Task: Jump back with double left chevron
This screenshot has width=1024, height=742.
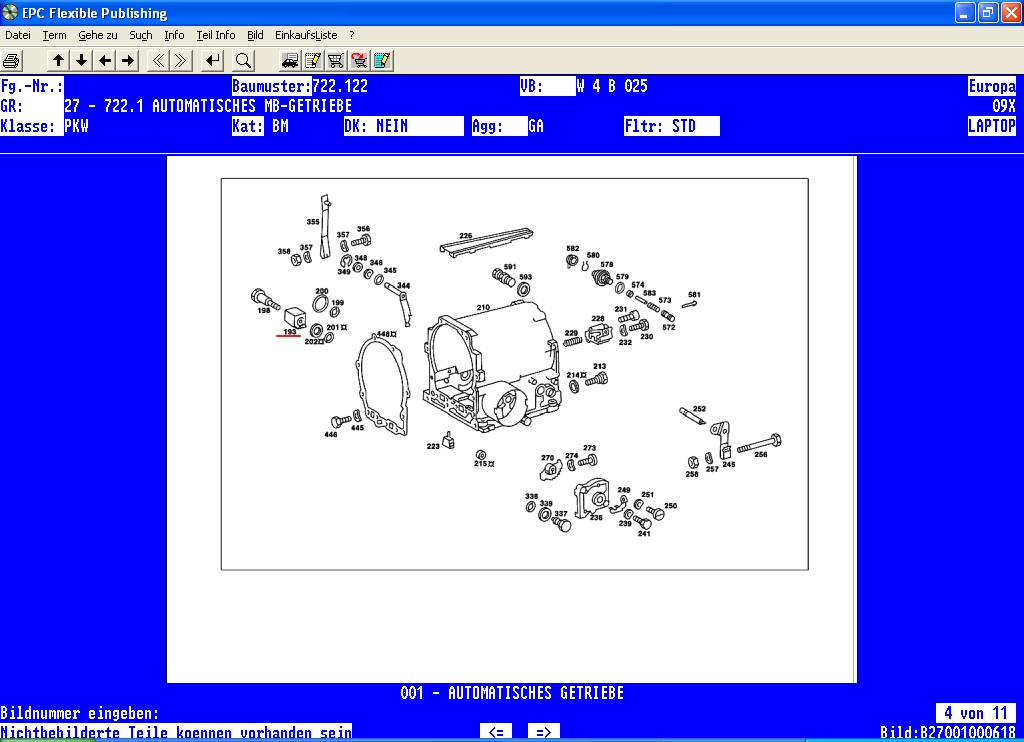Action: pos(158,60)
